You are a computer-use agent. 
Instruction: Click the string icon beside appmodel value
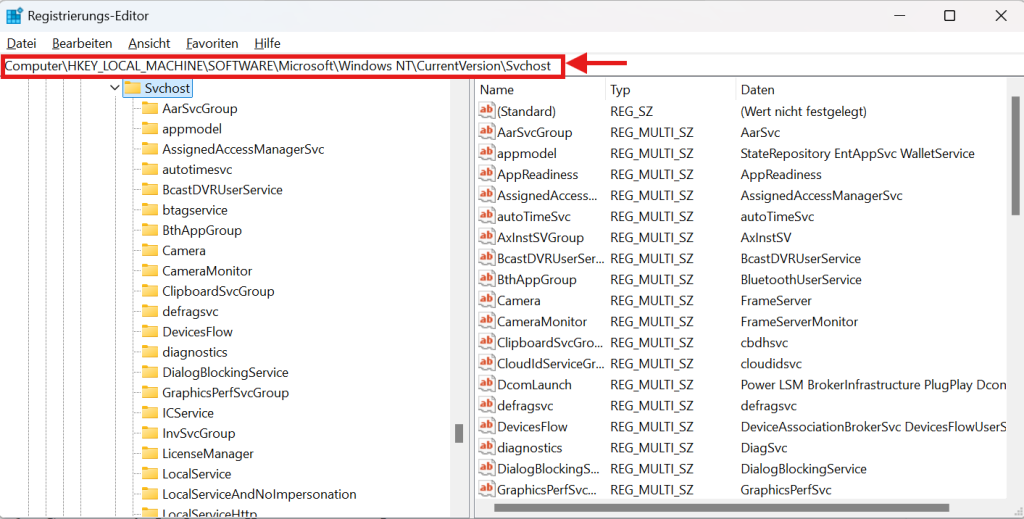(x=486, y=152)
